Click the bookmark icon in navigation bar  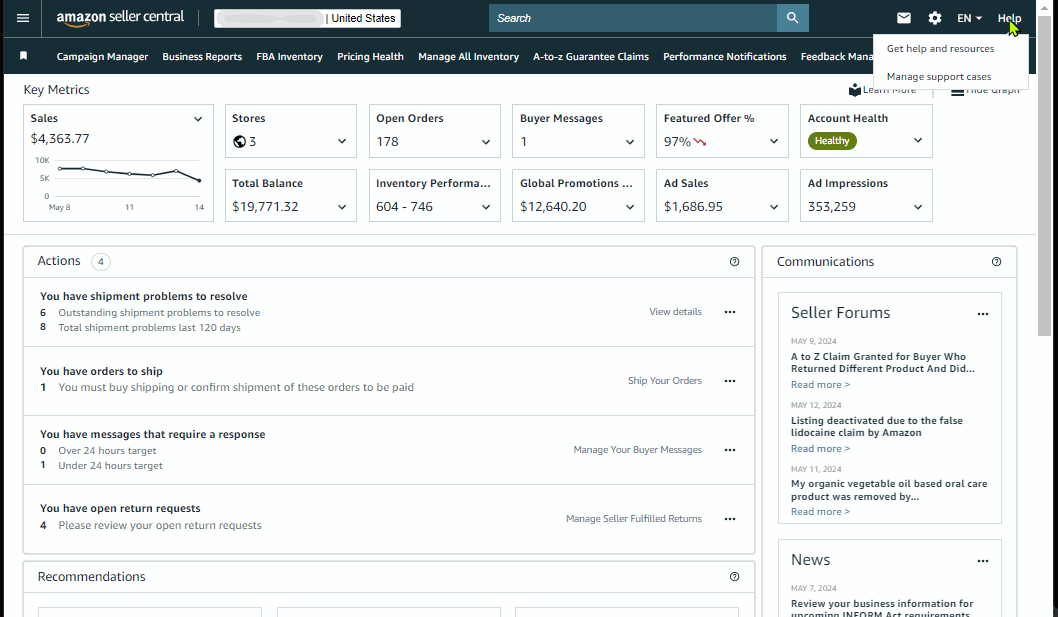click(24, 56)
